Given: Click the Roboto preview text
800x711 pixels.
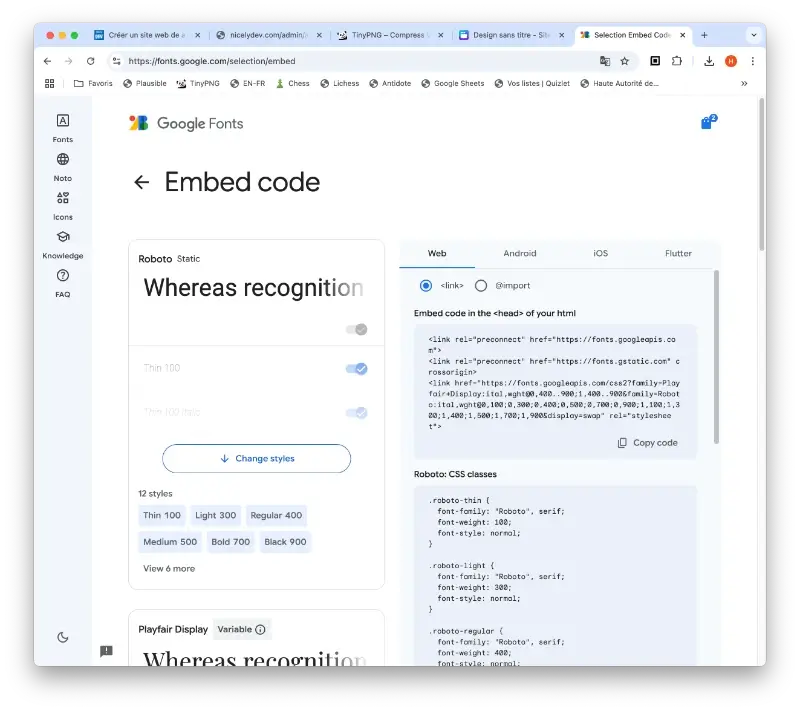Looking at the screenshot, I should click(x=253, y=288).
